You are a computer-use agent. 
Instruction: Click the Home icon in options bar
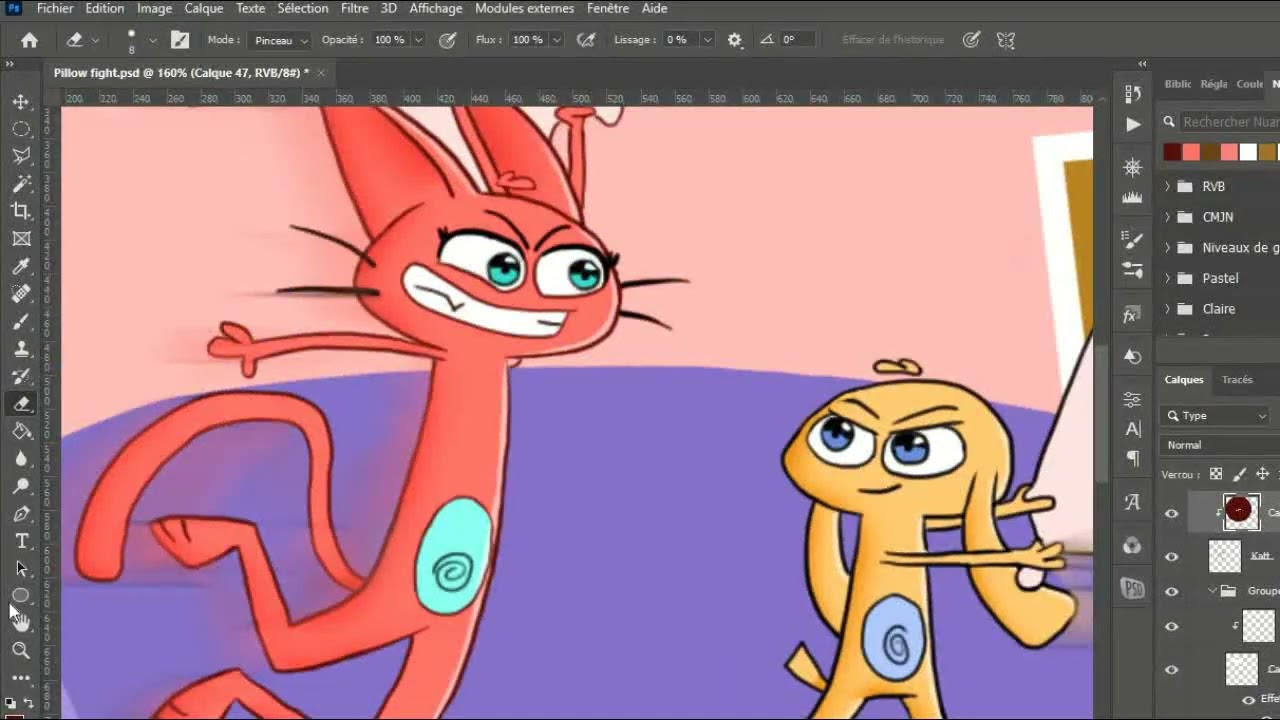pos(29,40)
